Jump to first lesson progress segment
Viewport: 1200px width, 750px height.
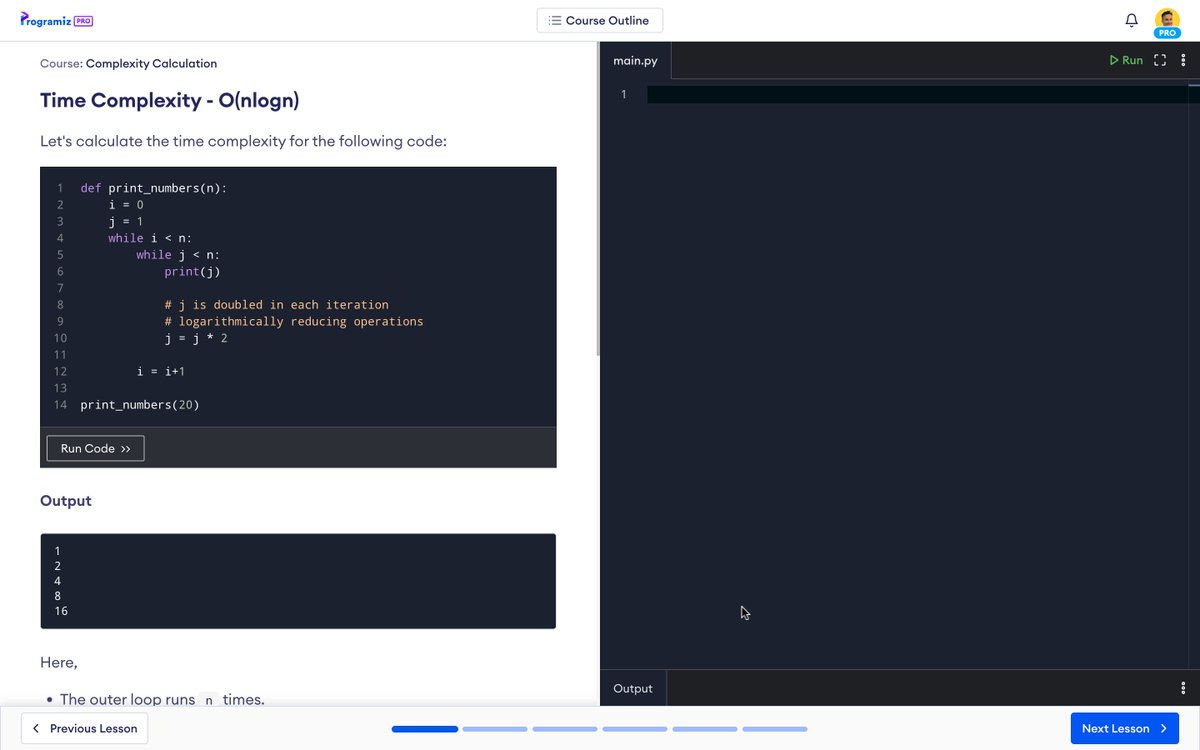425,729
